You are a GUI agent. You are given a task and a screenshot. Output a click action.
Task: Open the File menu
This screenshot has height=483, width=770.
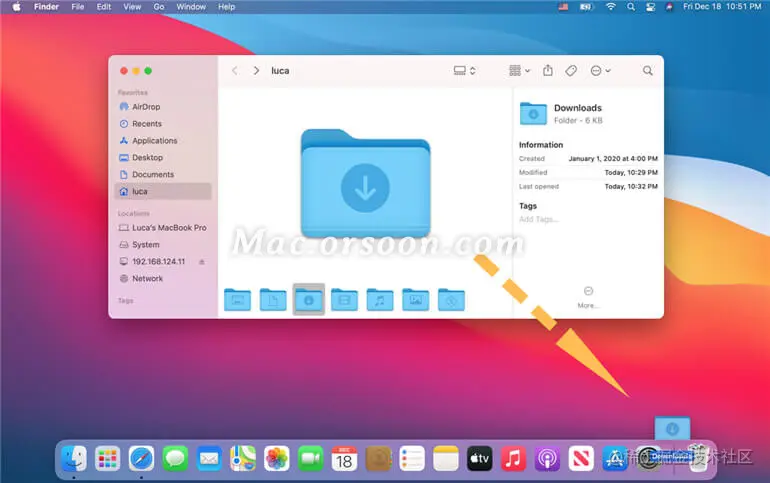[78, 7]
